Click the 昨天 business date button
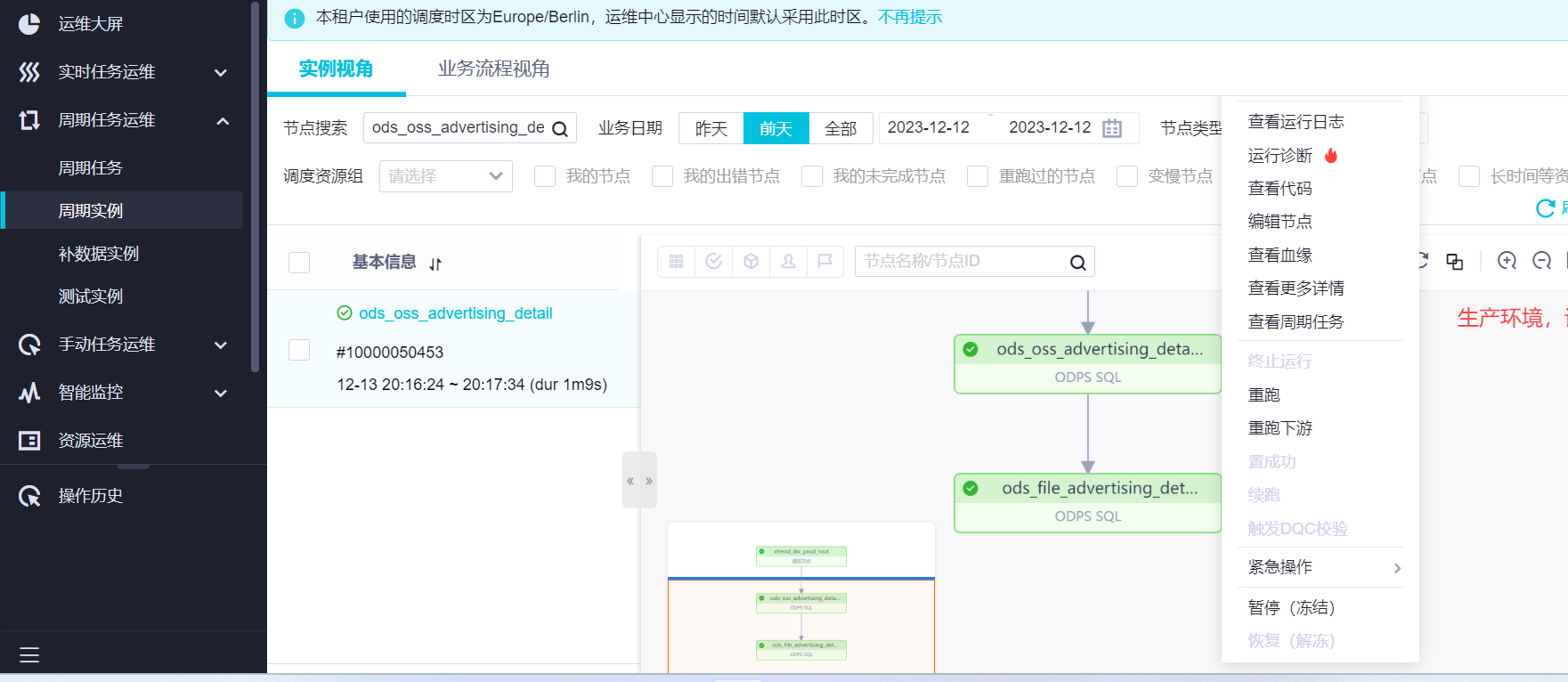This screenshot has width=1568, height=682. click(711, 128)
